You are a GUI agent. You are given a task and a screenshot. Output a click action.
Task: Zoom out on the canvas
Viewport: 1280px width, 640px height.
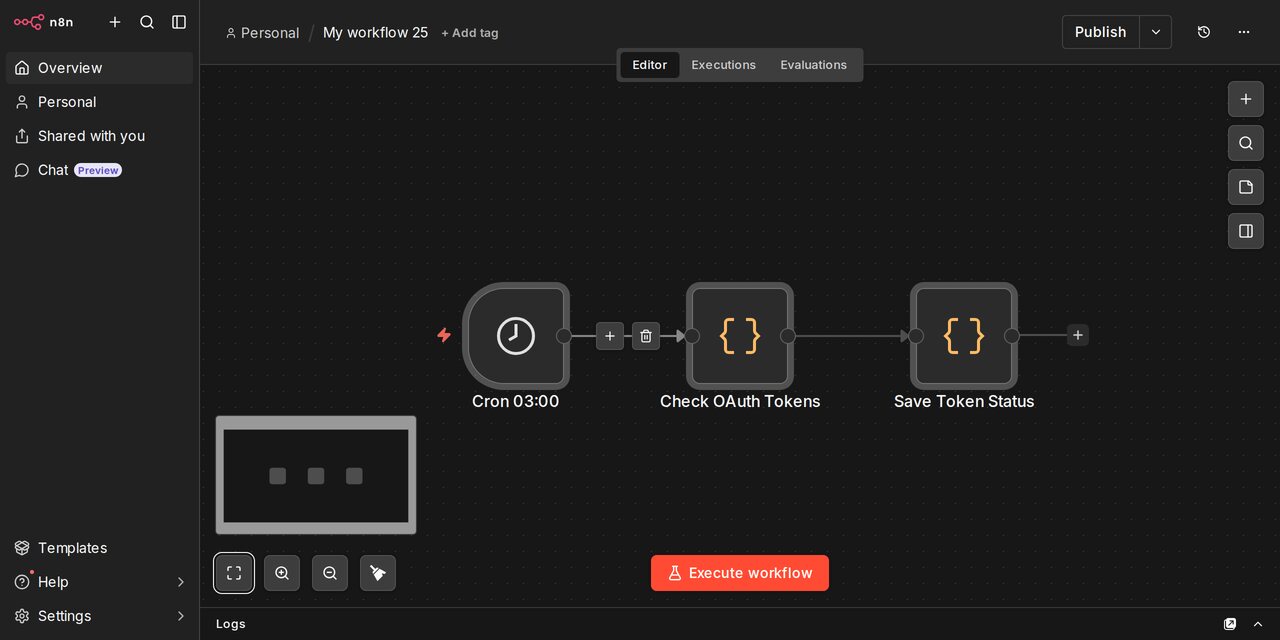tap(330, 573)
